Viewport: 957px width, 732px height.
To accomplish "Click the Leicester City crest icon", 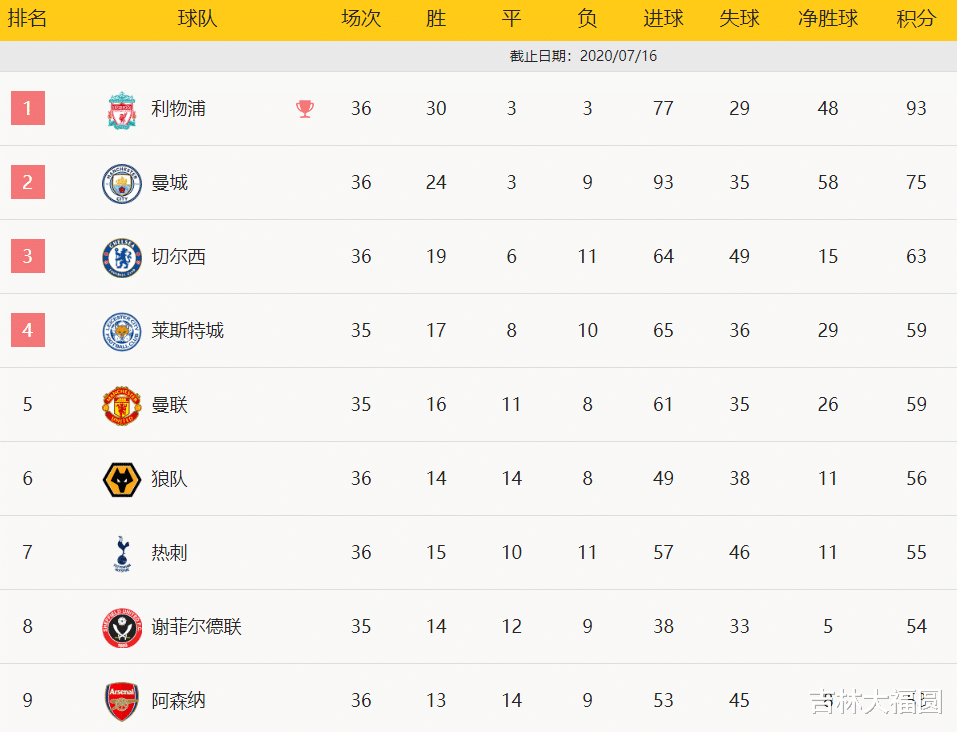I will click(122, 331).
